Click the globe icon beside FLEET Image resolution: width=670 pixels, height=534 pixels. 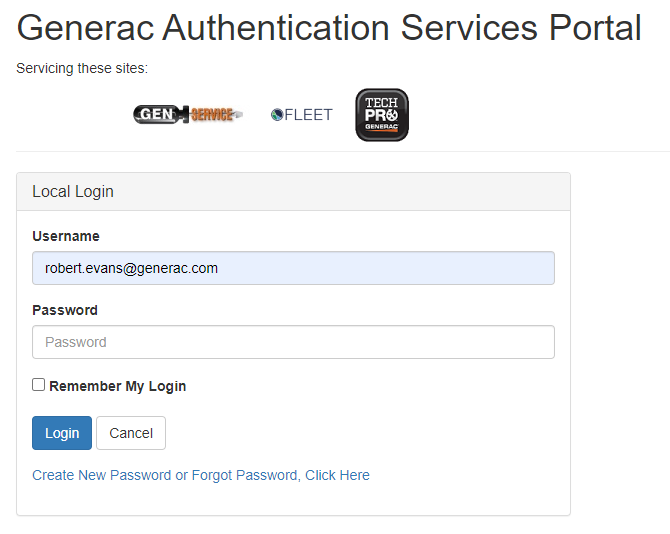click(277, 115)
